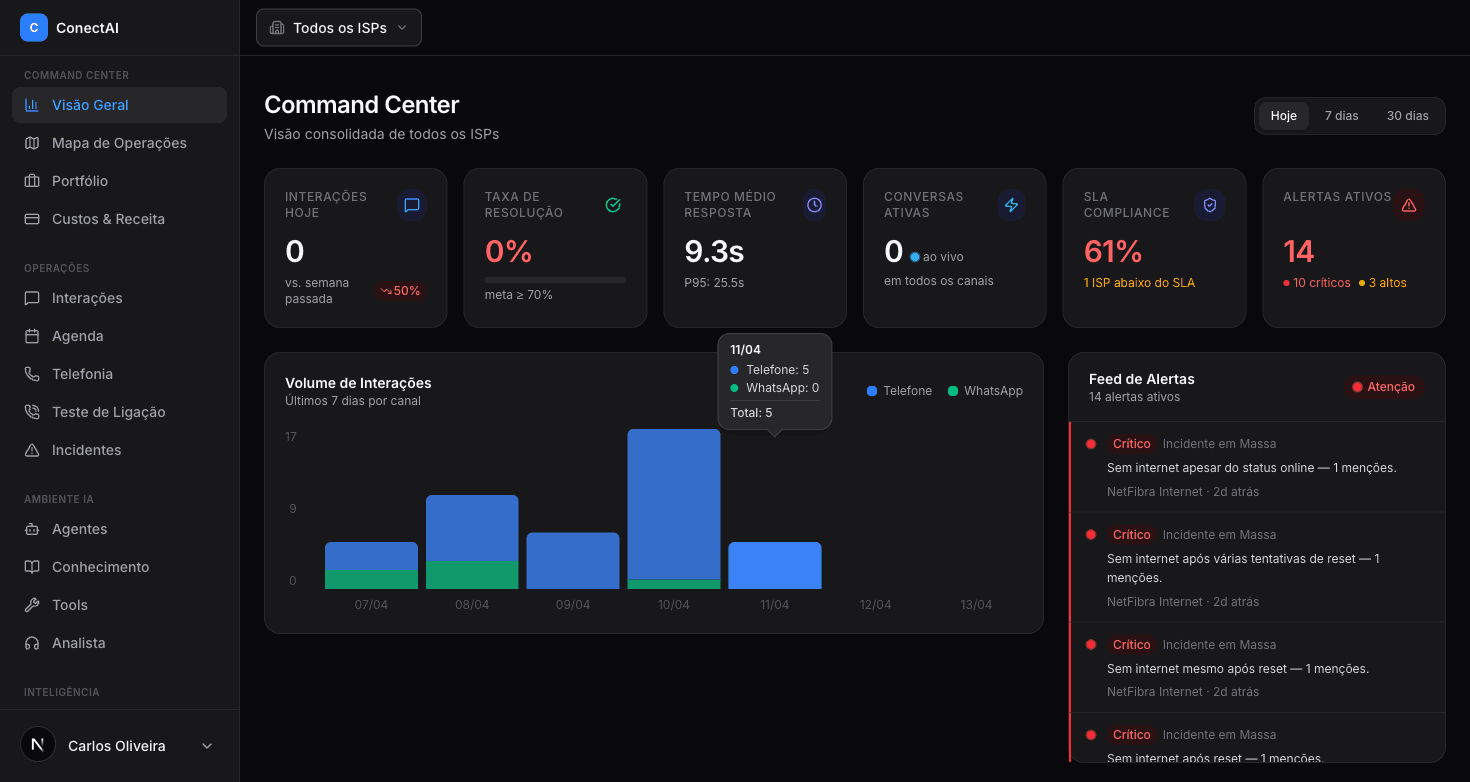Click the 08/04 bar in the chart

(472, 542)
